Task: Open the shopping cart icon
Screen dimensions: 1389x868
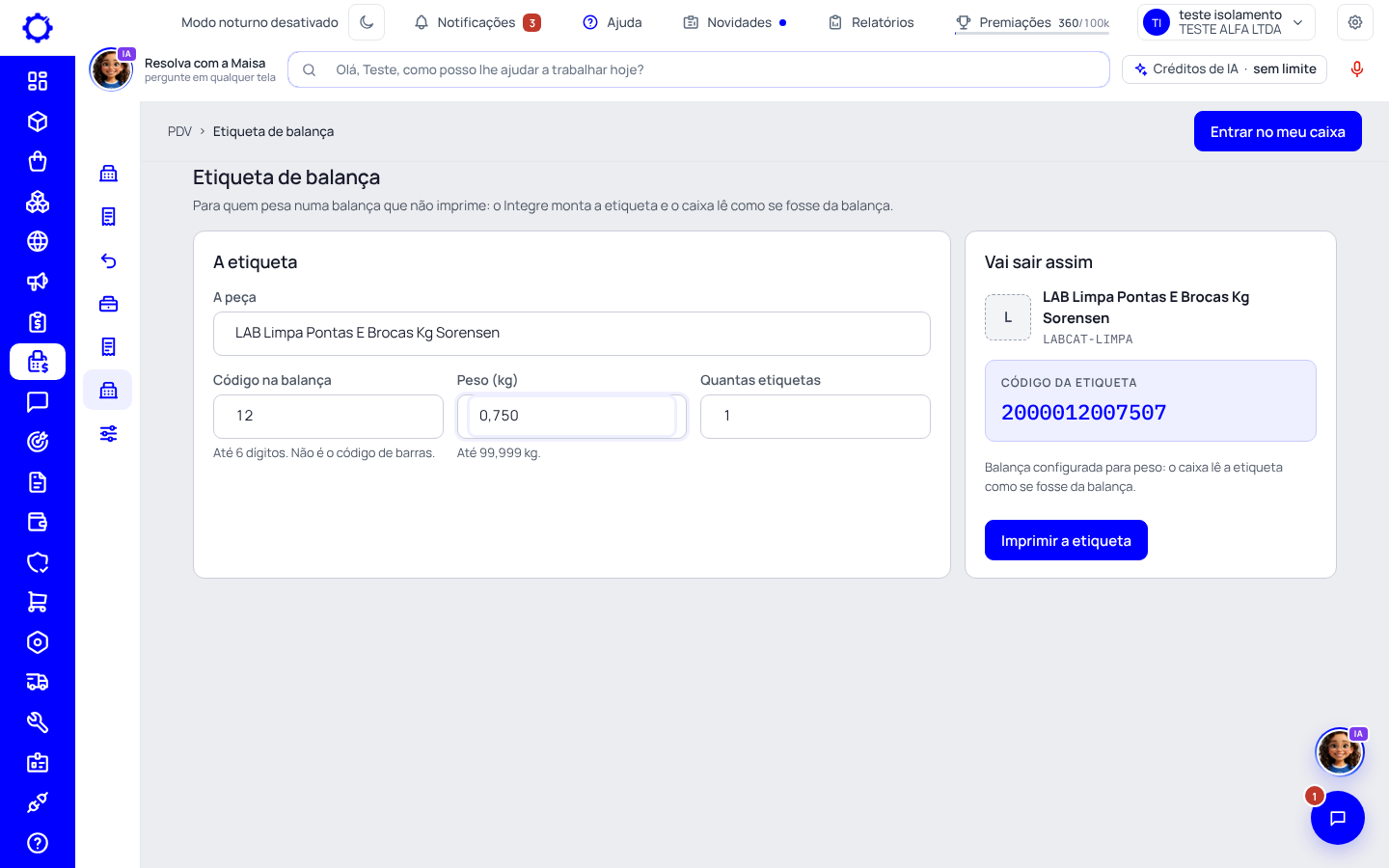Action: 38,602
